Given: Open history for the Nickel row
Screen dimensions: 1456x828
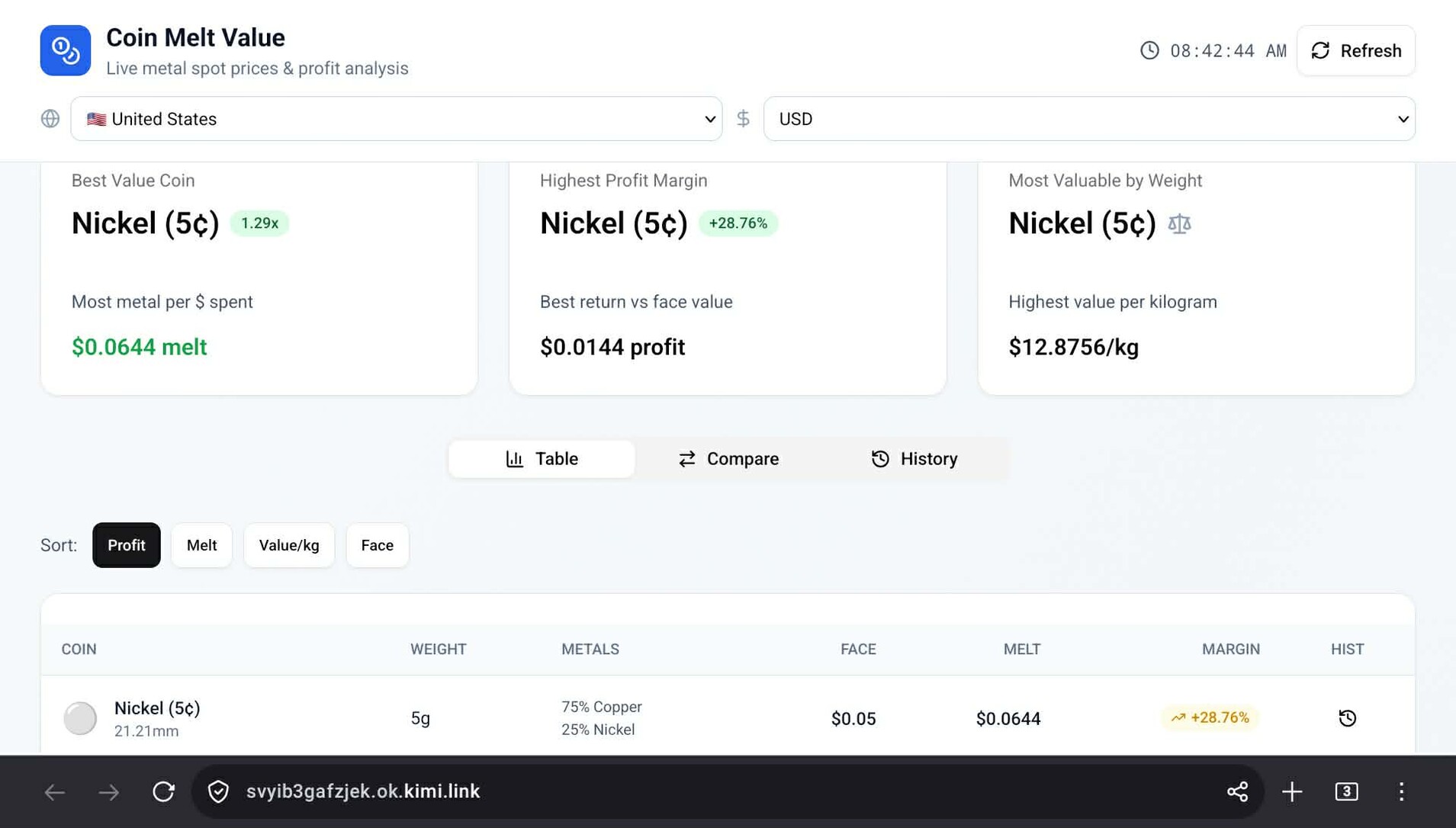Looking at the screenshot, I should point(1347,717).
